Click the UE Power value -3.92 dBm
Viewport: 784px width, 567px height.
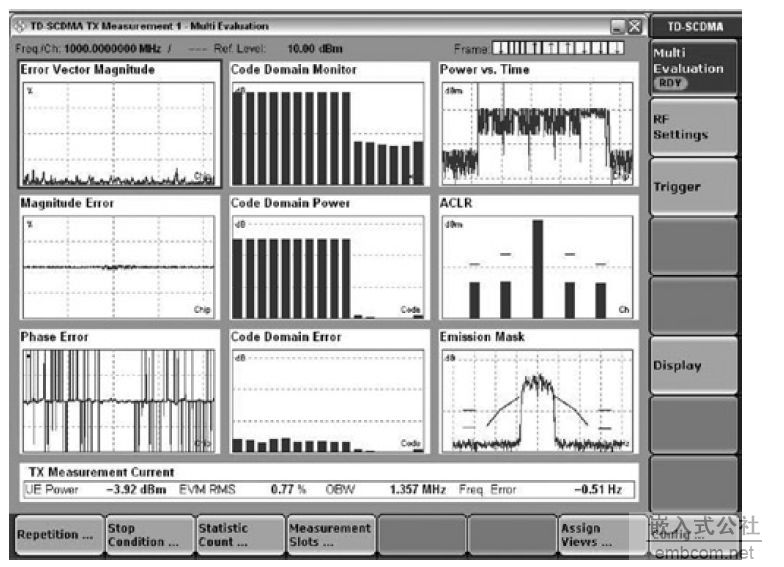[x=136, y=489]
